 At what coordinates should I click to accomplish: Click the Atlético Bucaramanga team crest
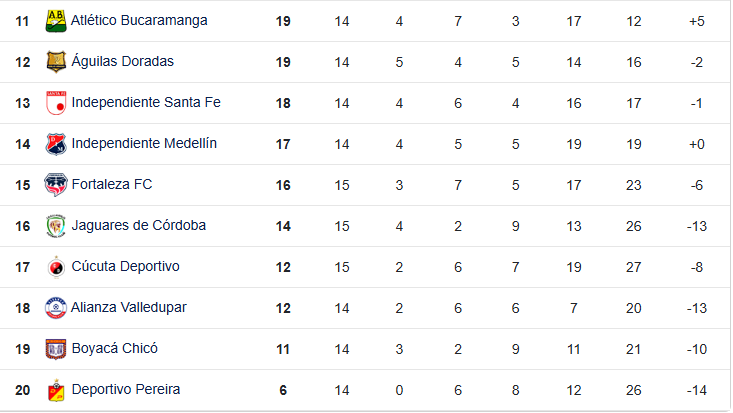56,21
